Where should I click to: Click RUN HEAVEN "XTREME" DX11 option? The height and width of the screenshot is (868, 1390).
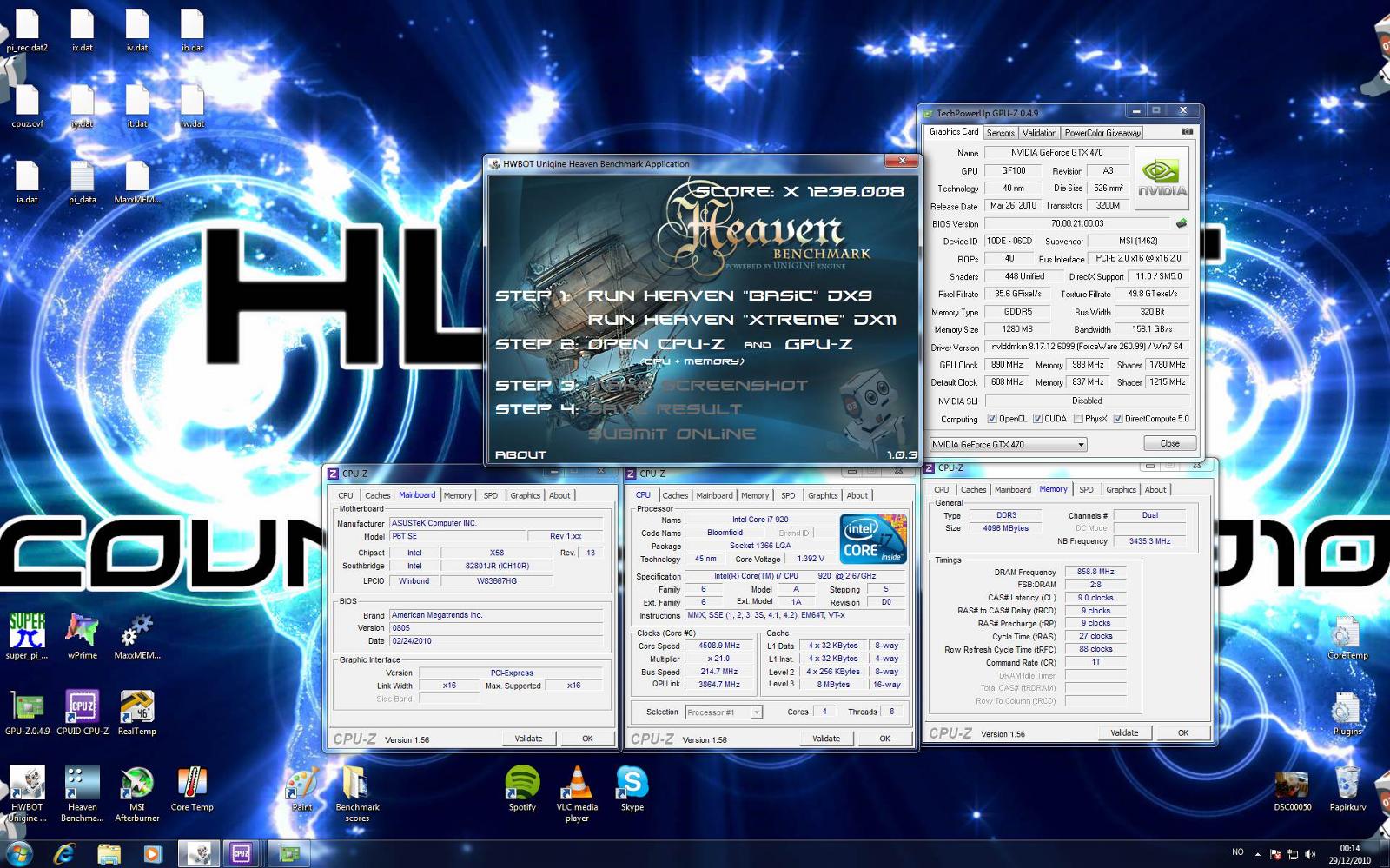tap(742, 320)
